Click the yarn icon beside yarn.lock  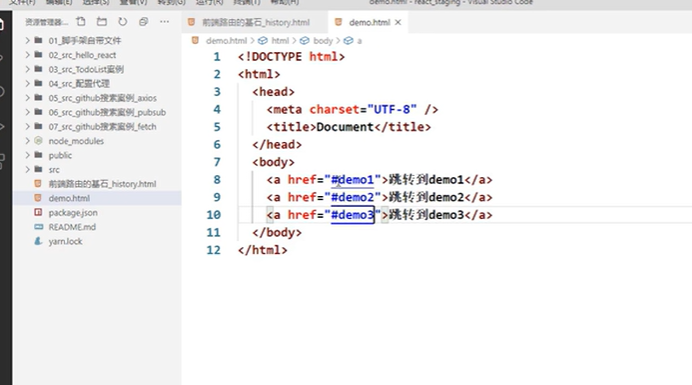[x=38, y=241]
